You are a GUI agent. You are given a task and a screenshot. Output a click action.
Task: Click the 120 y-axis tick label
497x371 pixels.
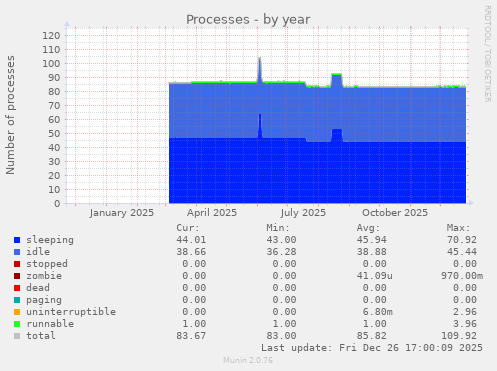[51, 36]
